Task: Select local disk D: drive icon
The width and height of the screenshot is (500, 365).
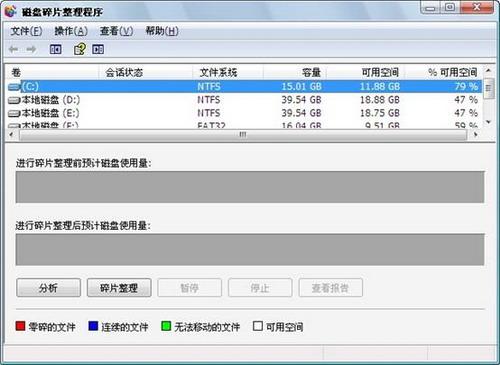Action: 14,100
